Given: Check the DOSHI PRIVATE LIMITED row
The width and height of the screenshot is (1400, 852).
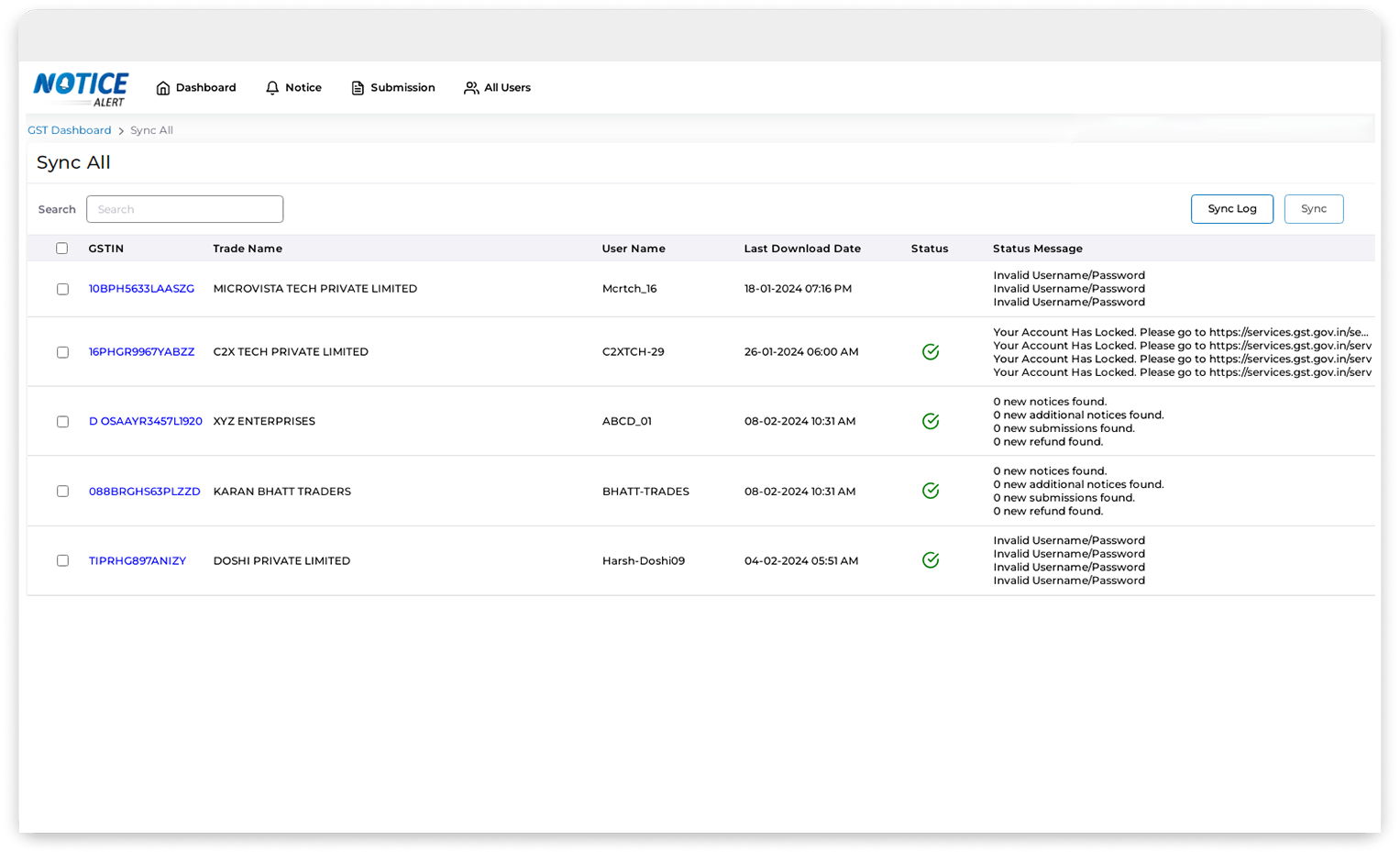Looking at the screenshot, I should click(x=62, y=560).
